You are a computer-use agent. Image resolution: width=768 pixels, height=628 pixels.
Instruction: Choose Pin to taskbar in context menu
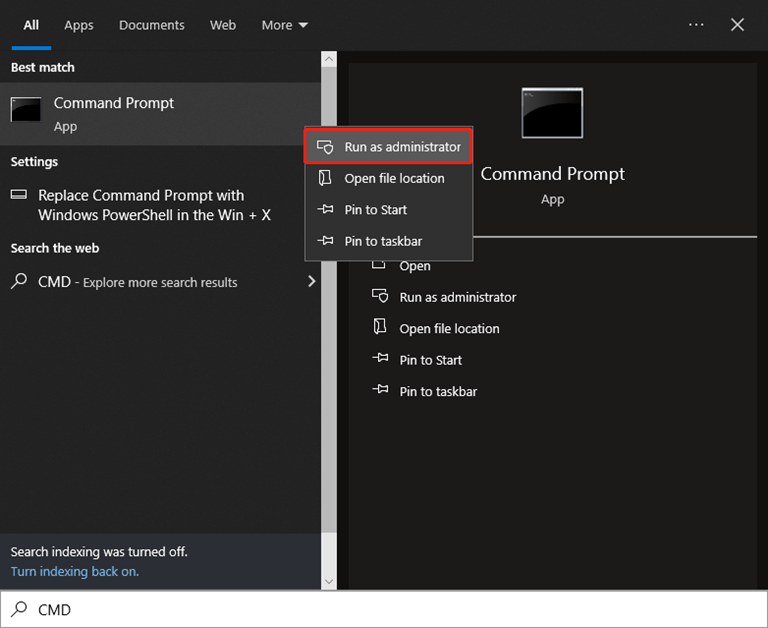pos(388,241)
